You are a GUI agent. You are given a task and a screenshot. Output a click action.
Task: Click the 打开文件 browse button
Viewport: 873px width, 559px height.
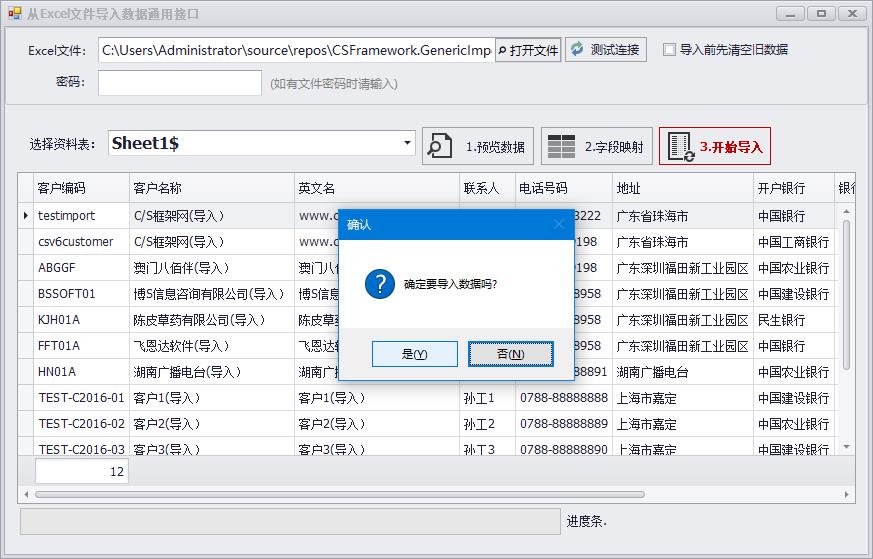[x=527, y=50]
